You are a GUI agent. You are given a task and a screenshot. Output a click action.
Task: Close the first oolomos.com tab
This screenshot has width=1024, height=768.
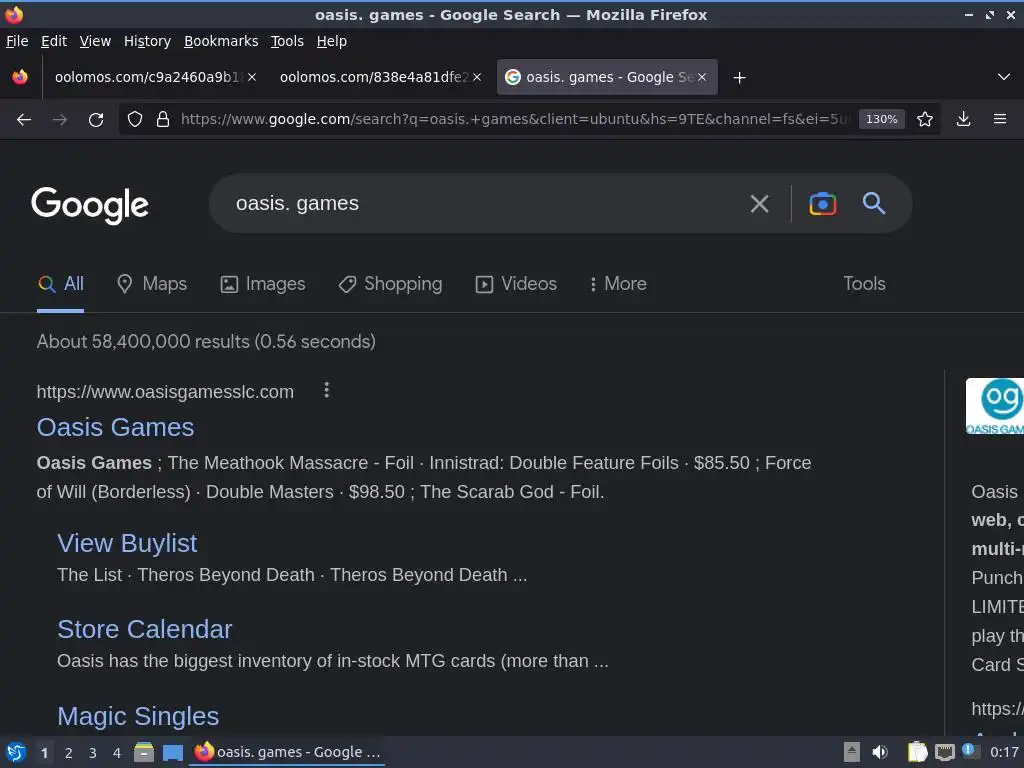252,77
